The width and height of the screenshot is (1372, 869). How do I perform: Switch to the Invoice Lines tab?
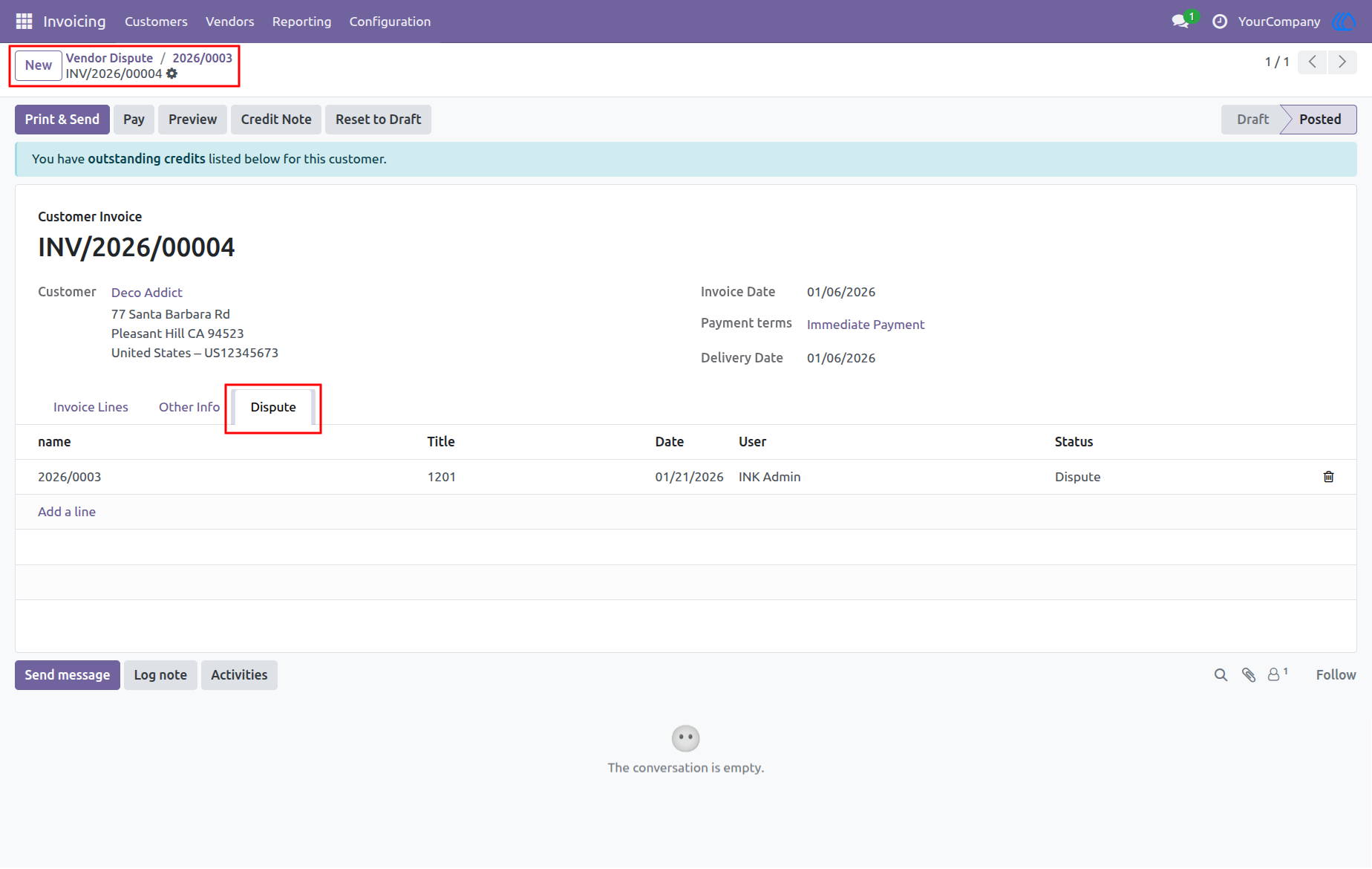pos(91,407)
